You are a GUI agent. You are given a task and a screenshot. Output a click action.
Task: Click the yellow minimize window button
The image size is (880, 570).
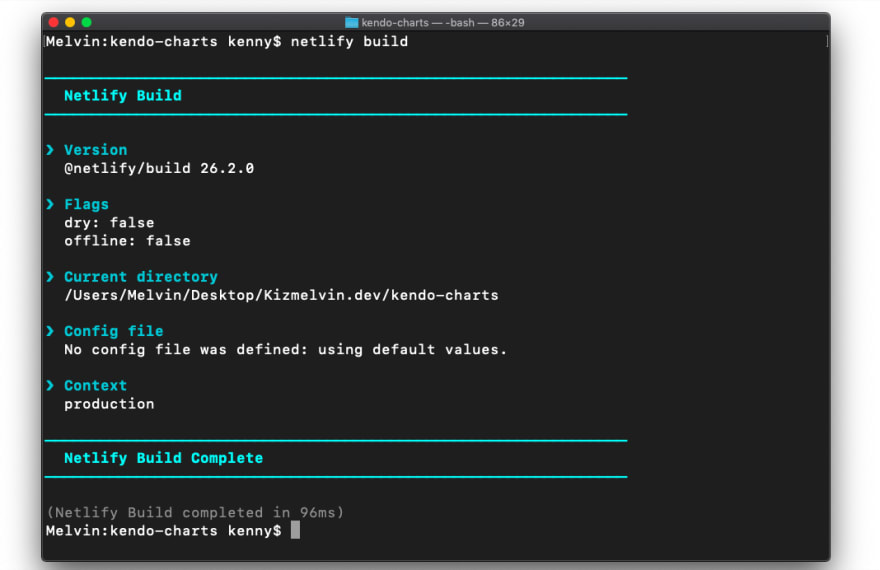coord(70,22)
